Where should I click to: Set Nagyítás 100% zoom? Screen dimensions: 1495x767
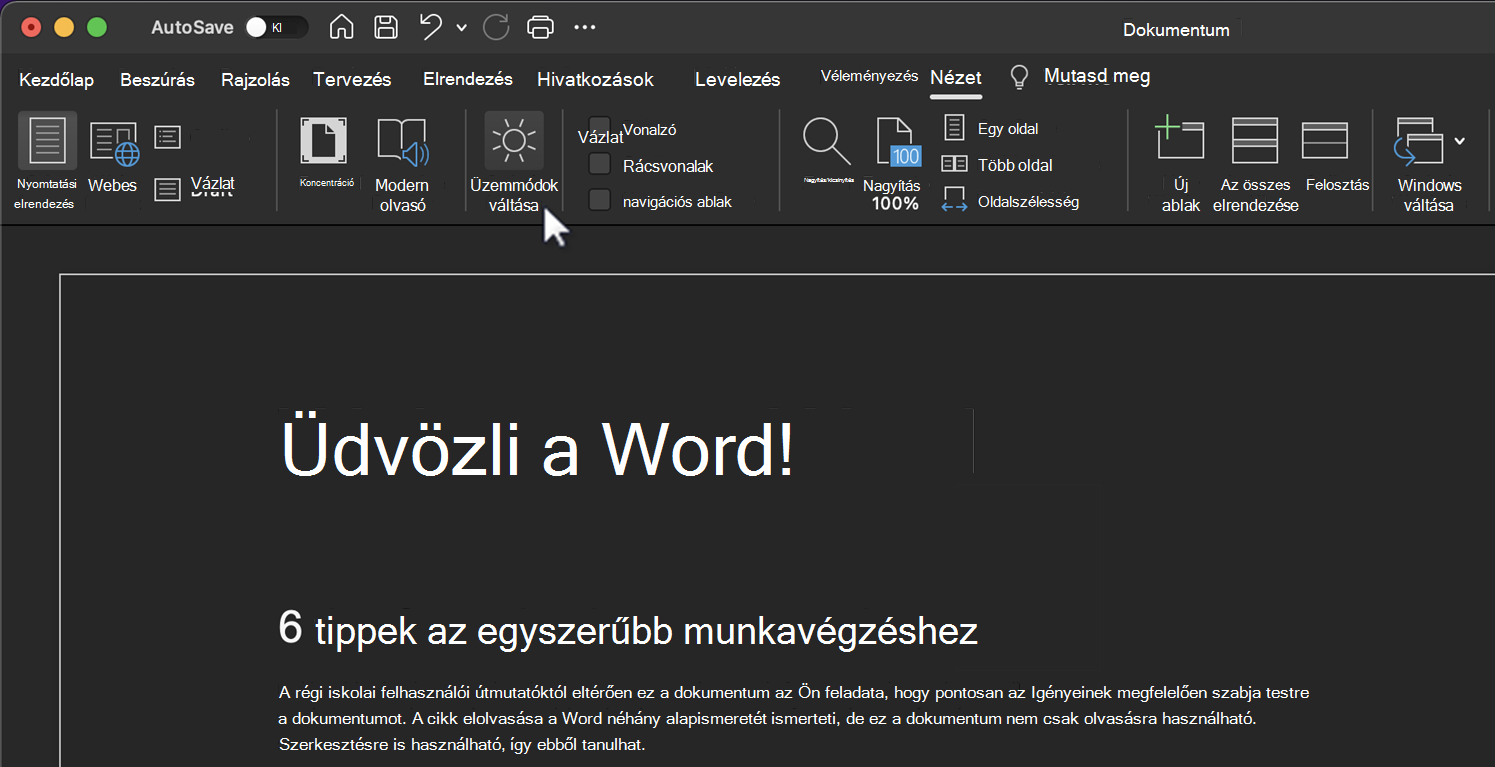coord(897,141)
